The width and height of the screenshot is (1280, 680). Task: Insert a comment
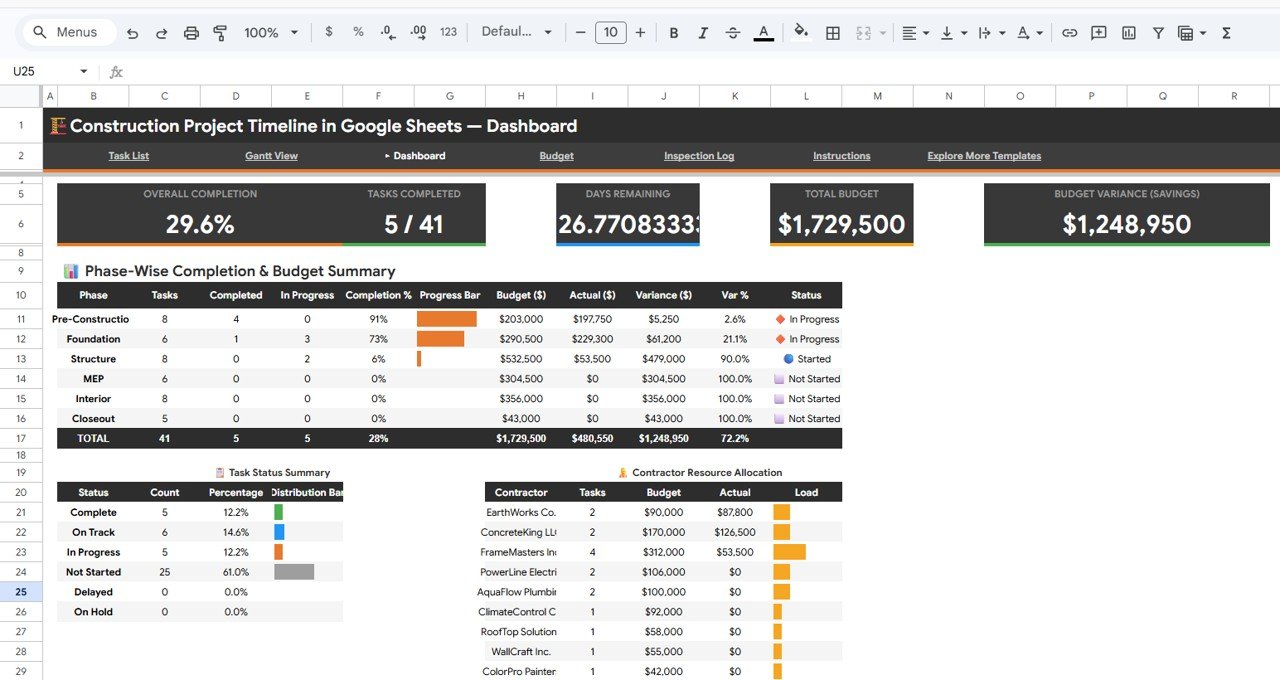tap(1099, 32)
